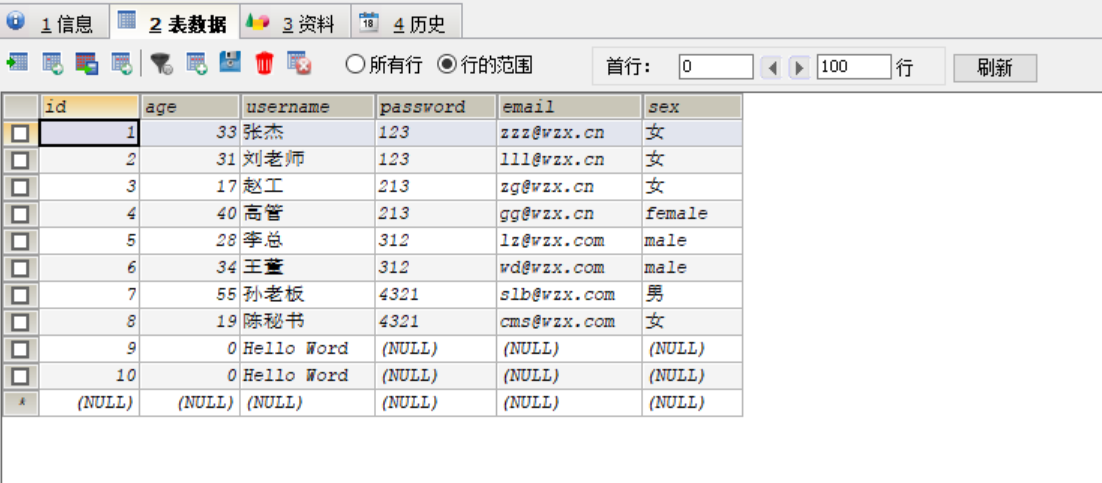Select the id cell showing 1

[x=89, y=133]
